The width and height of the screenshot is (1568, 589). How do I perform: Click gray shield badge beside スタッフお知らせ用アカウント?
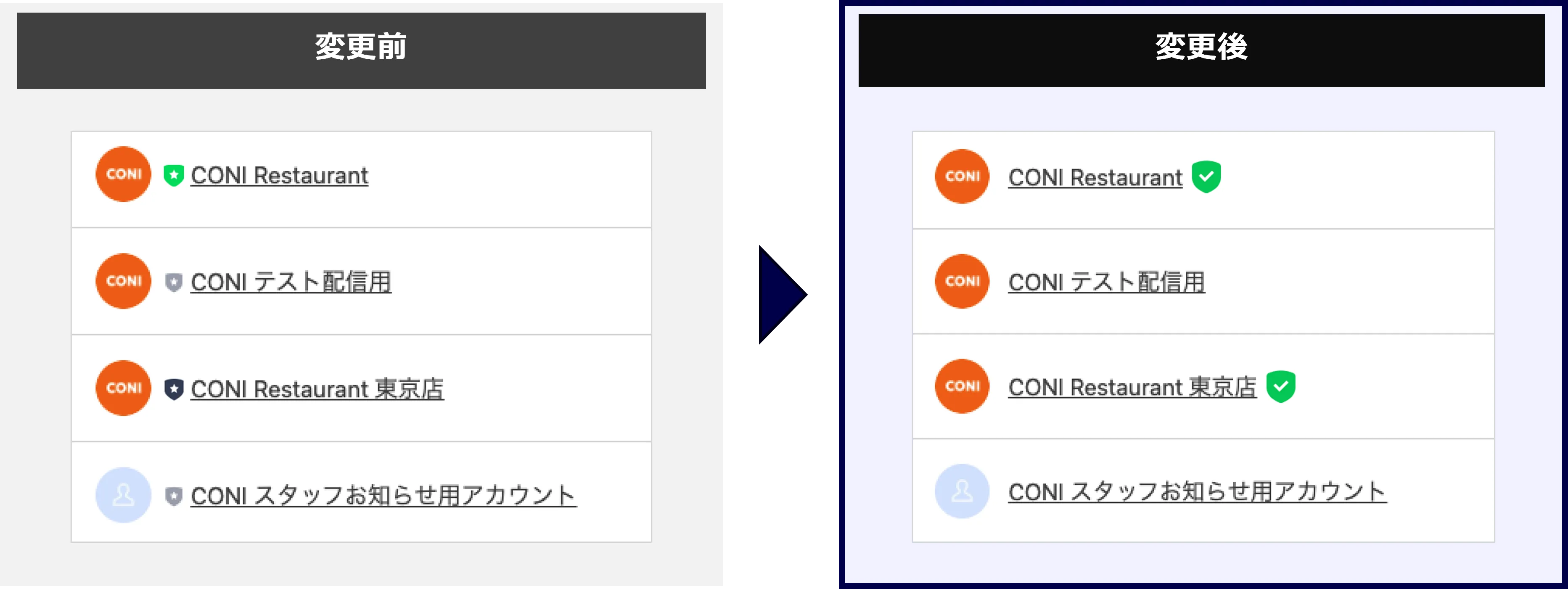[x=174, y=496]
